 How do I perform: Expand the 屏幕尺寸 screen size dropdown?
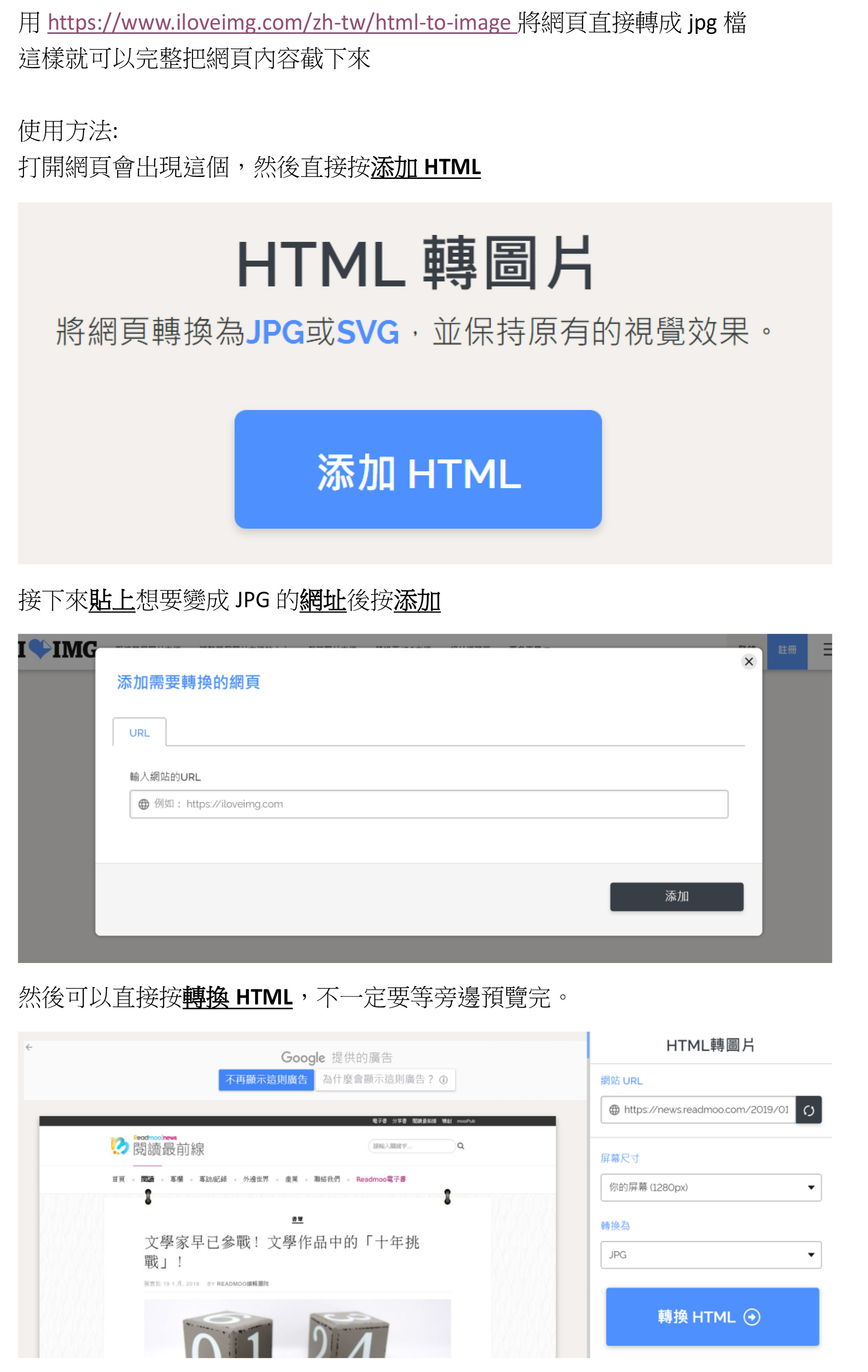(x=711, y=1187)
